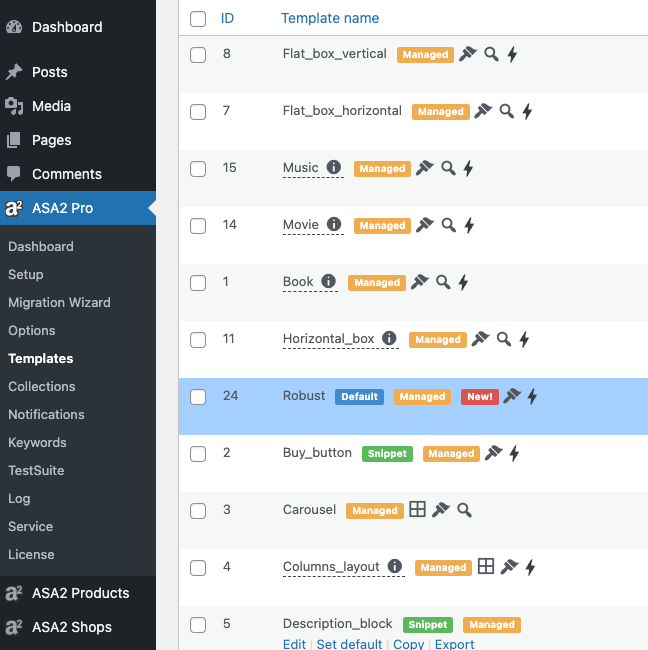648x650 pixels.
Task: Click the lightning bolt icon for Flat_box_vertical
Action: point(512,54)
